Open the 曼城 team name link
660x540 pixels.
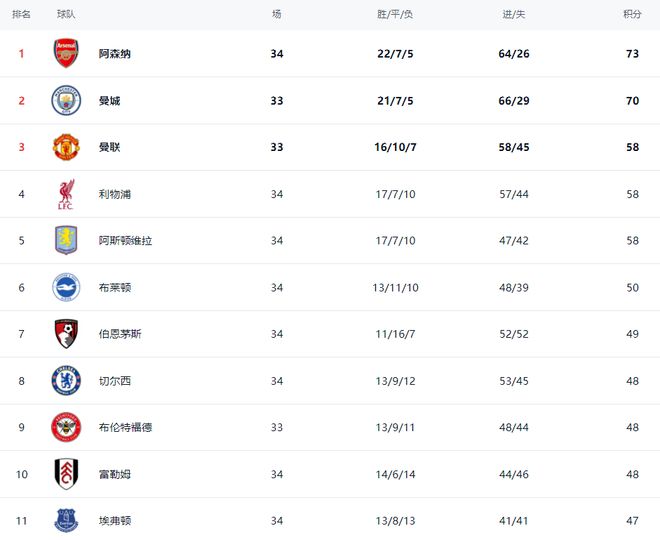109,101
